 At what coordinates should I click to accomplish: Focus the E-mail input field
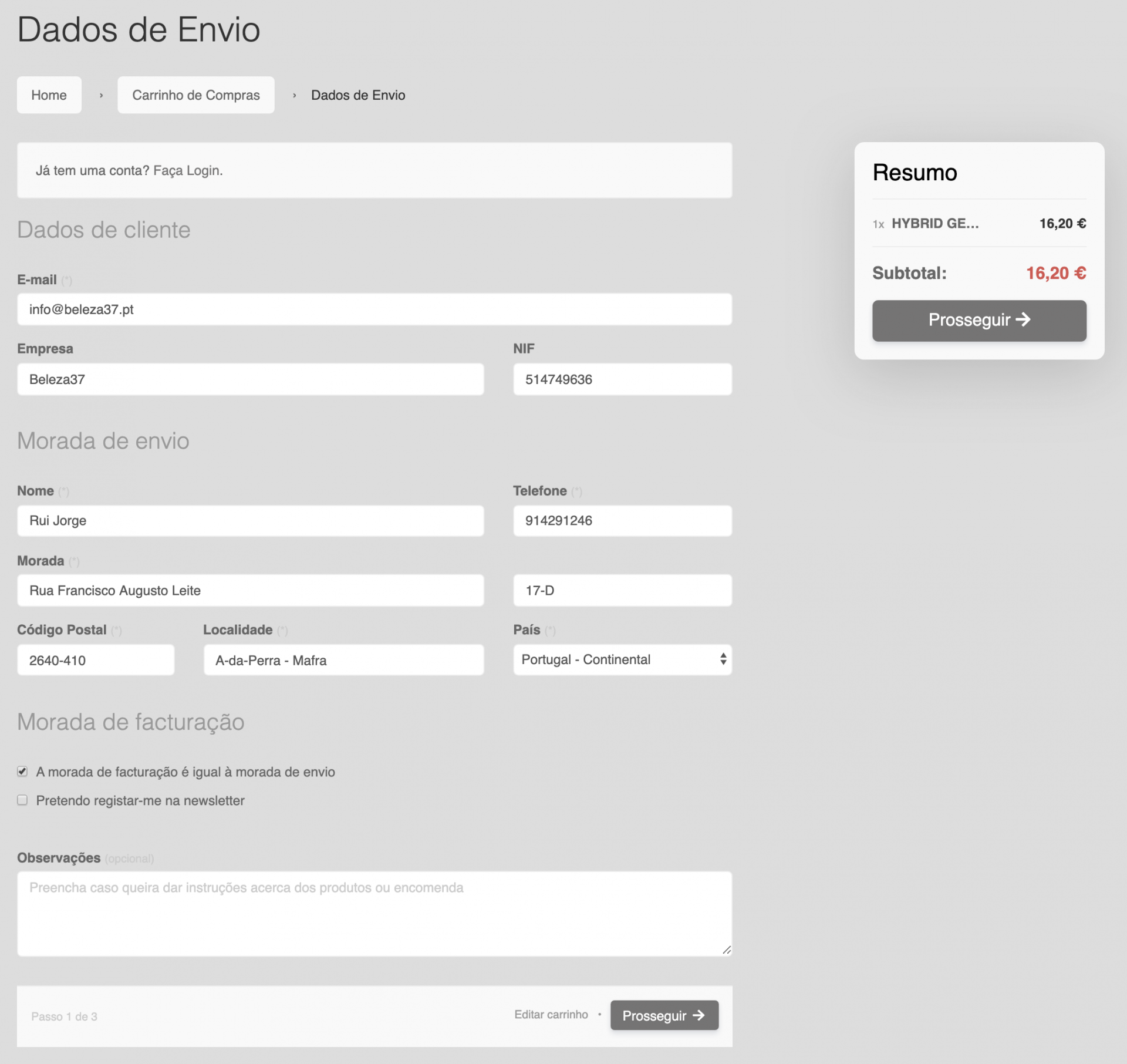(374, 309)
